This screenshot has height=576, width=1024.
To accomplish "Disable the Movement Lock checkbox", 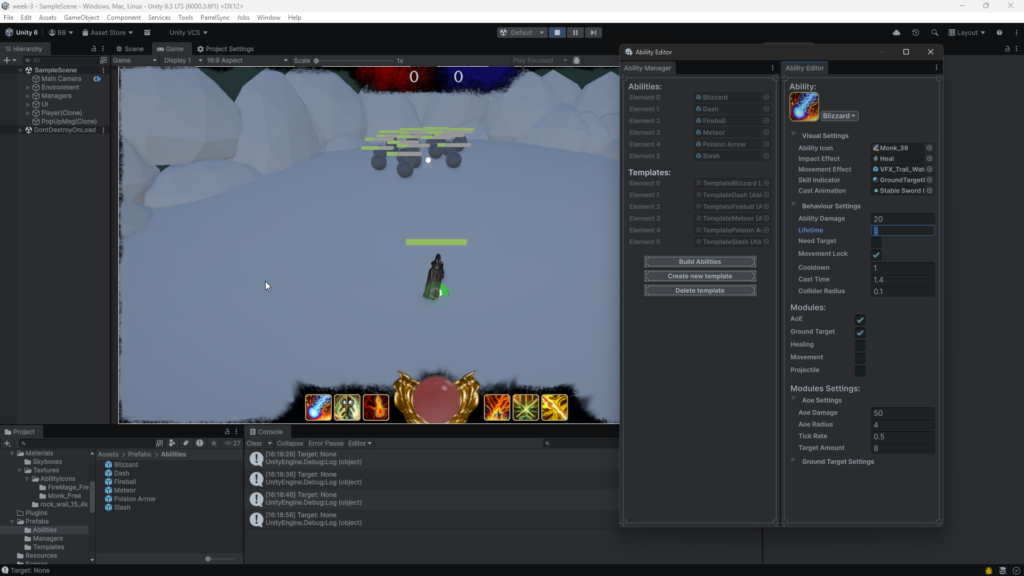I will pos(876,255).
